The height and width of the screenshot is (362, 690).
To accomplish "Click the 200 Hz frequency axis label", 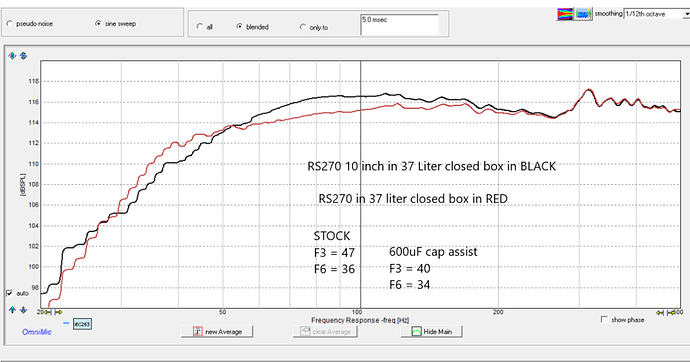I will coord(498,312).
